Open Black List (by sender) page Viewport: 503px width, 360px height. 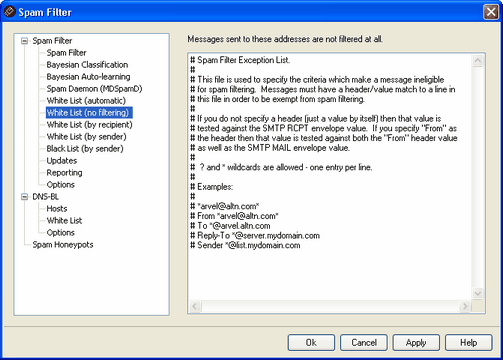85,149
